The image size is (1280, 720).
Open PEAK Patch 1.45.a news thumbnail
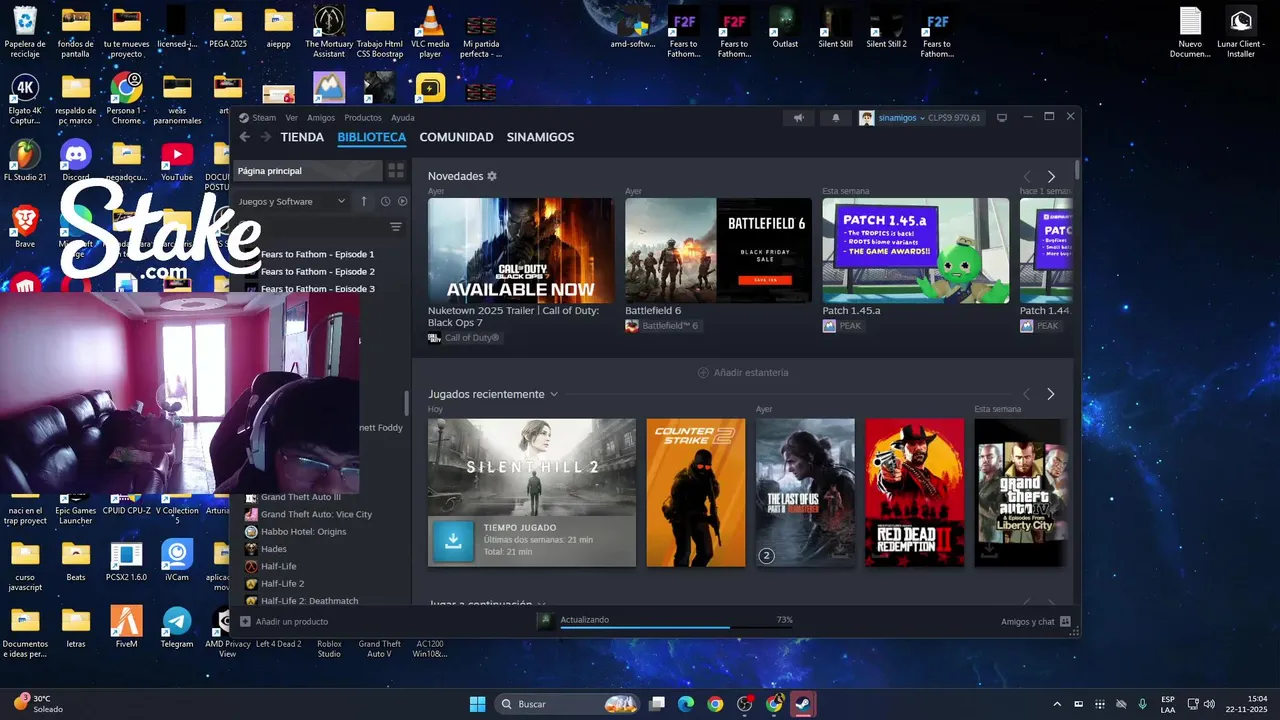click(x=916, y=250)
